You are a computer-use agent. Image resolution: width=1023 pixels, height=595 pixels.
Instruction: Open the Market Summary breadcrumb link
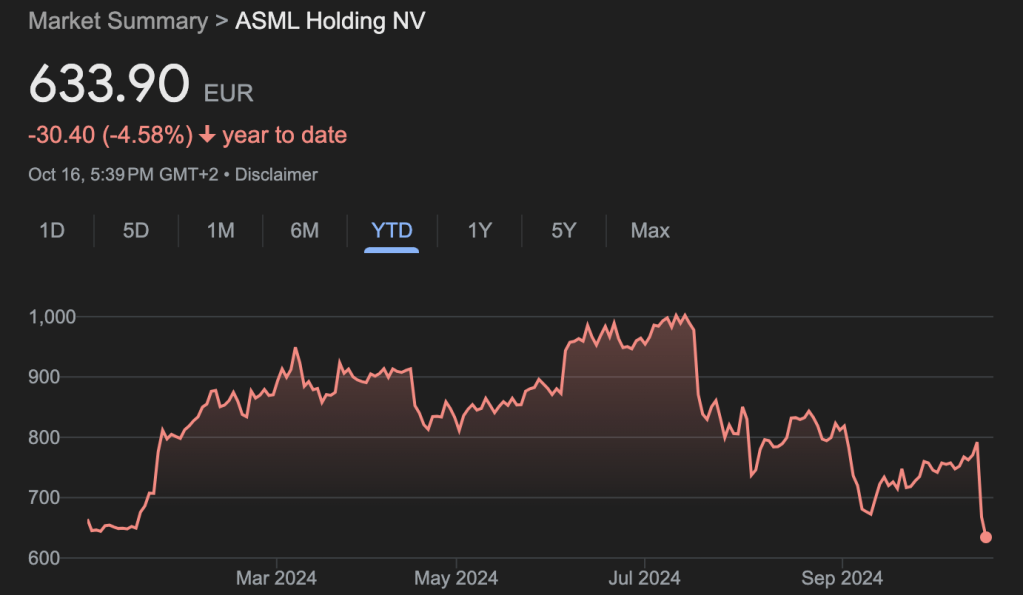(117, 21)
